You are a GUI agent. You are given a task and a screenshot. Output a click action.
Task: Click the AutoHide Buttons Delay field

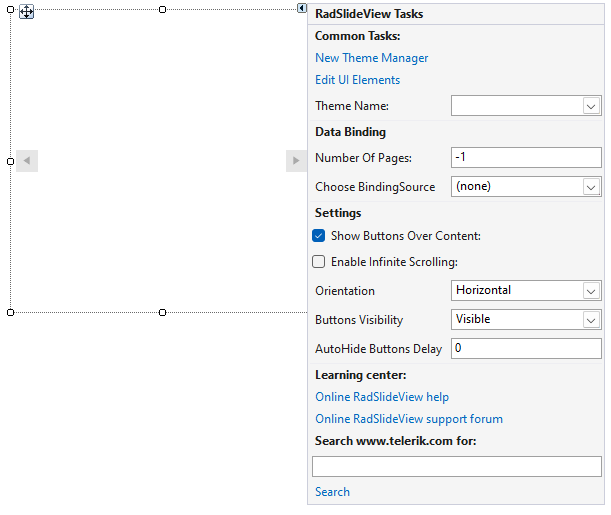[526, 348]
